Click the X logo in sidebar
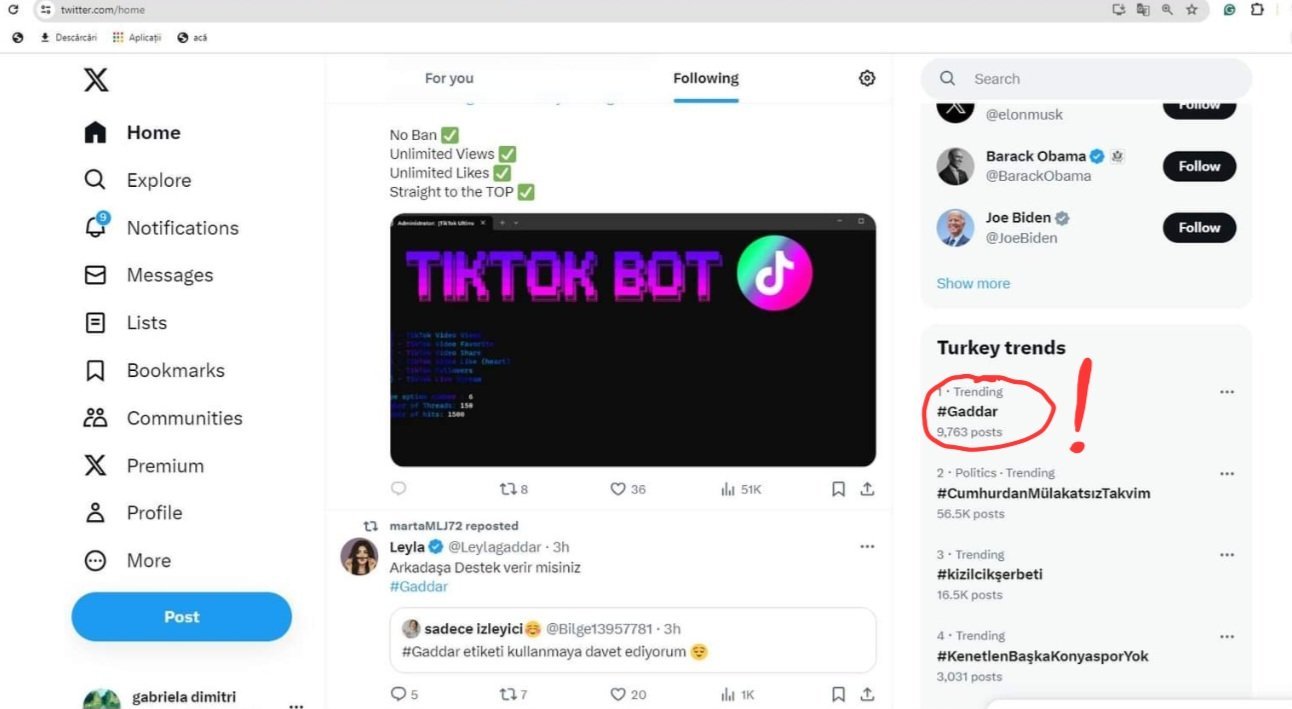This screenshot has height=709, width=1292. [96, 80]
